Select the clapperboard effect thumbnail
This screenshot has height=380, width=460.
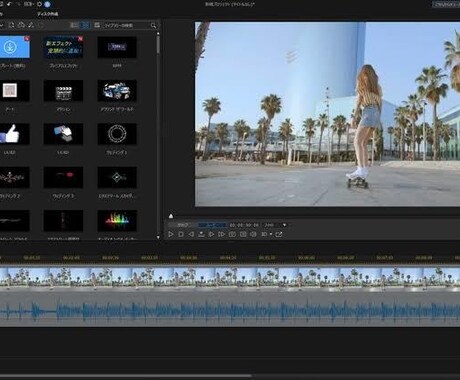point(63,91)
